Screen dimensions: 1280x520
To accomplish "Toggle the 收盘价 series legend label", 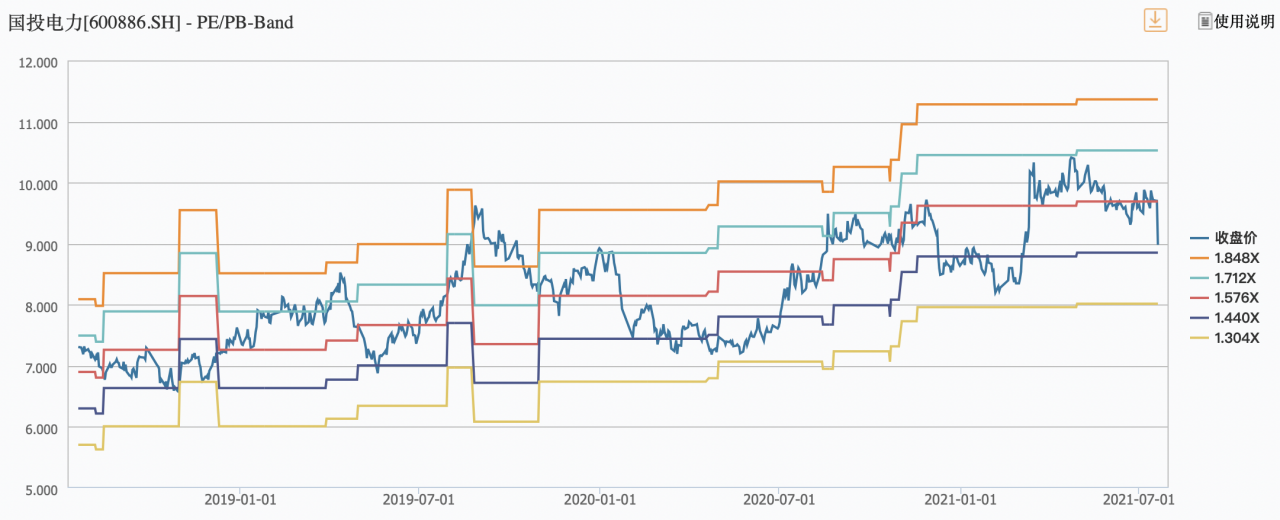I will (x=1236, y=238).
